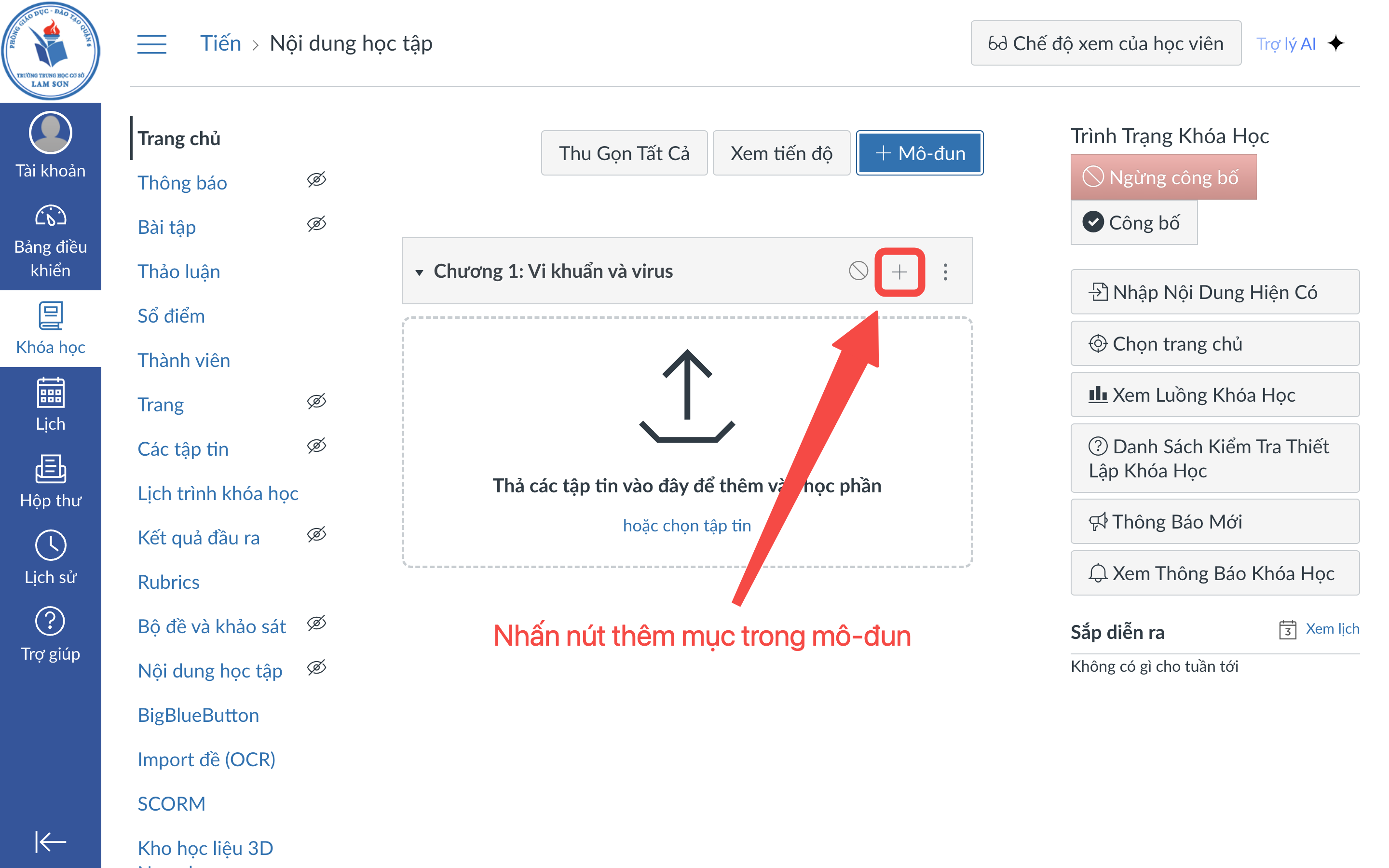Click Thông Báo Mới button
This screenshot has width=1389, height=868.
[1214, 521]
